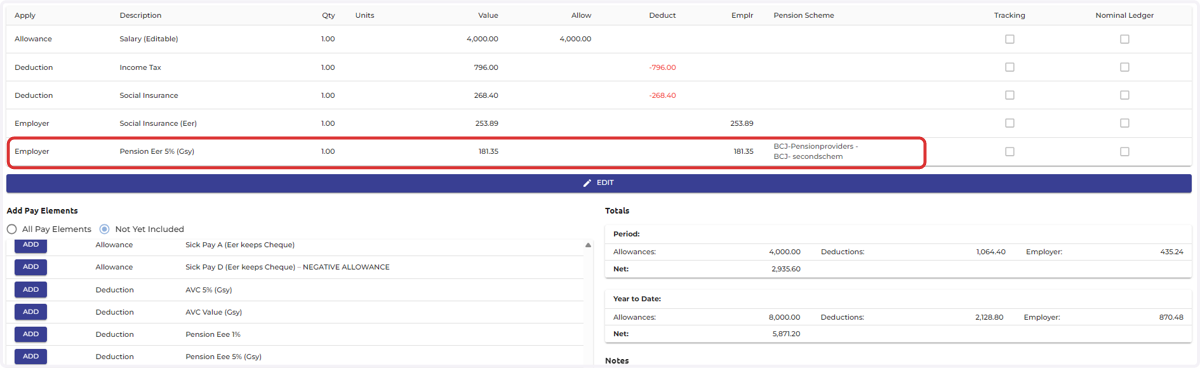Image resolution: width=1200 pixels, height=368 pixels.
Task: Click the Deduct column header
Action: 662,16
